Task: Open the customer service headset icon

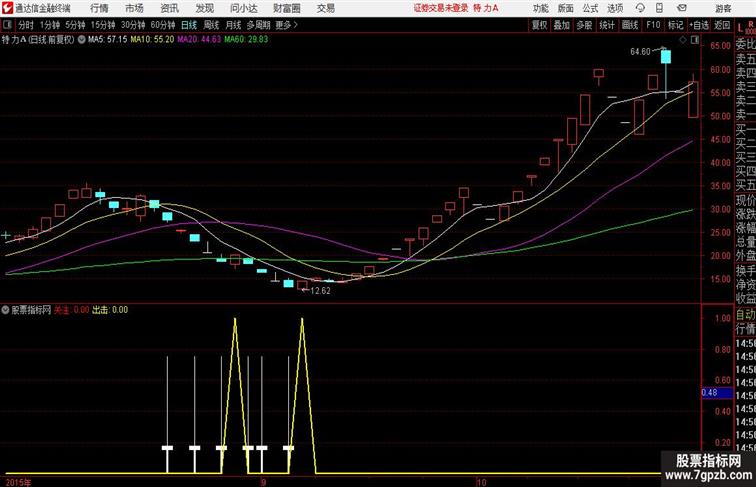Action: (x=640, y=8)
